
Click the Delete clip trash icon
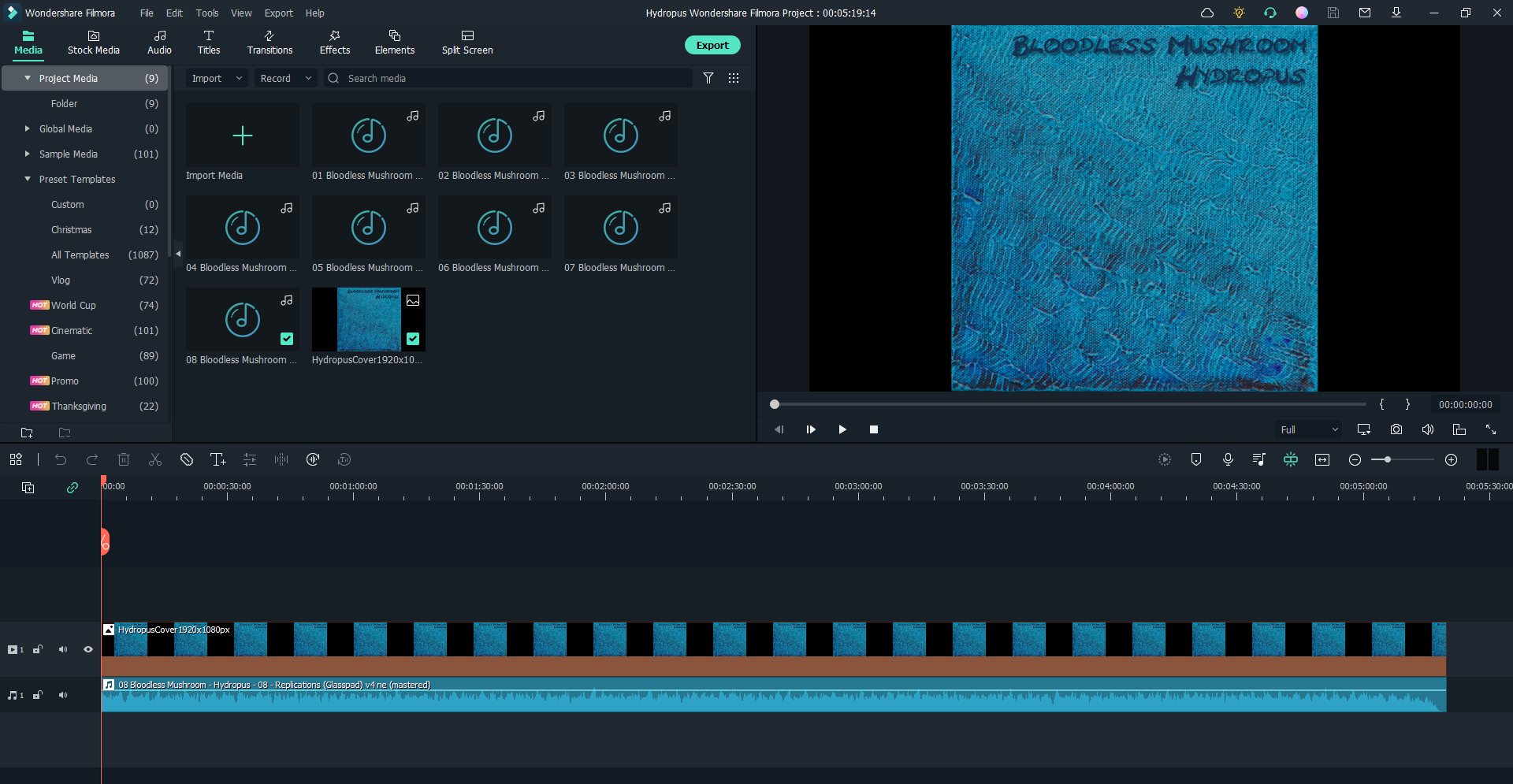[124, 459]
